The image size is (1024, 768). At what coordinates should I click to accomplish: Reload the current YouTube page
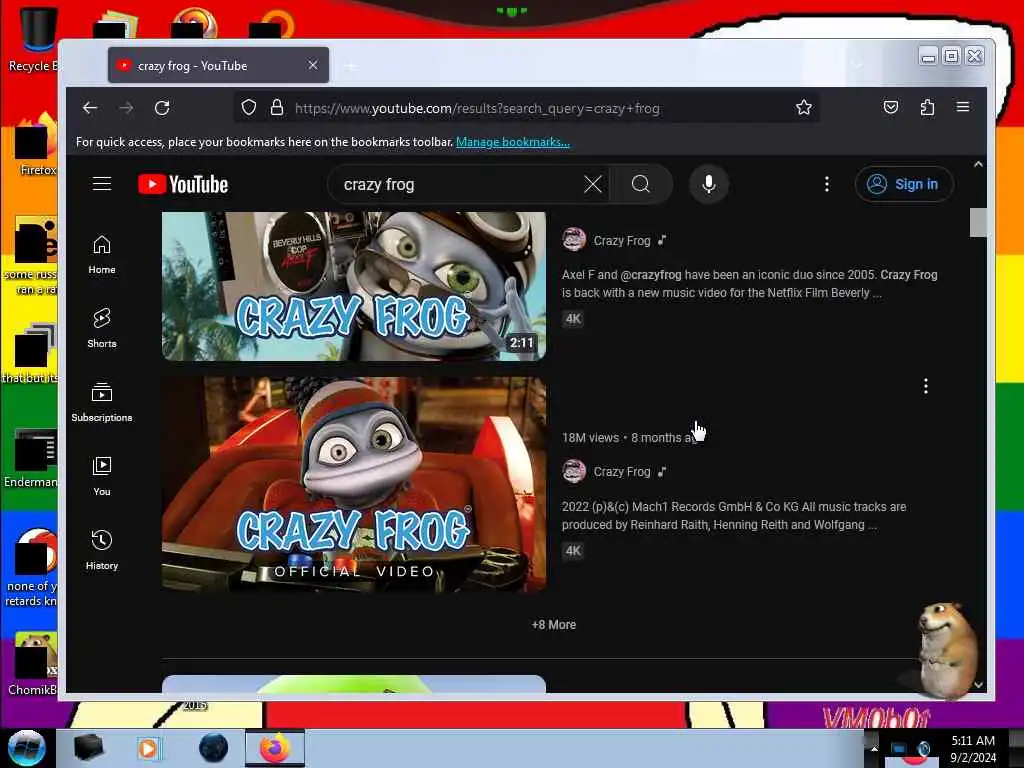[162, 108]
